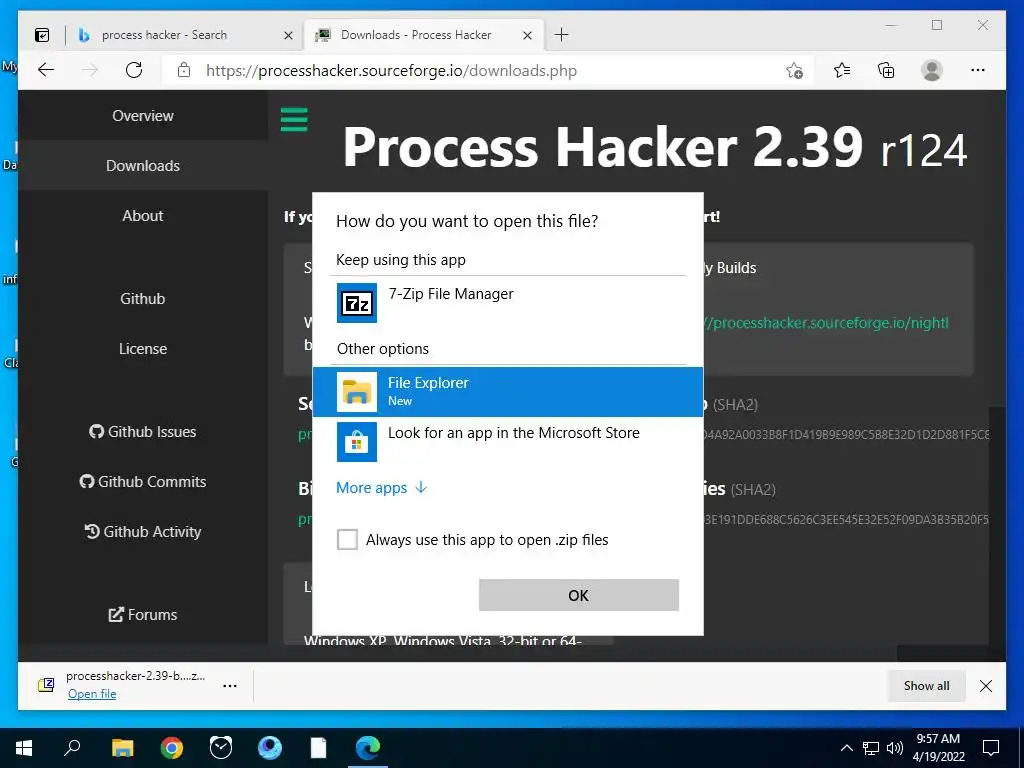Click the downloaded zip file icon
The image size is (1024, 768).
pos(46,685)
